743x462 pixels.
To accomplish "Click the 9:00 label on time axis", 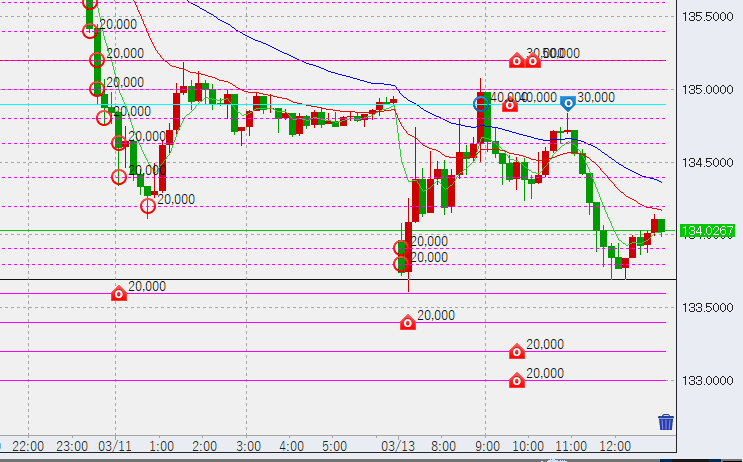I will point(486,445).
